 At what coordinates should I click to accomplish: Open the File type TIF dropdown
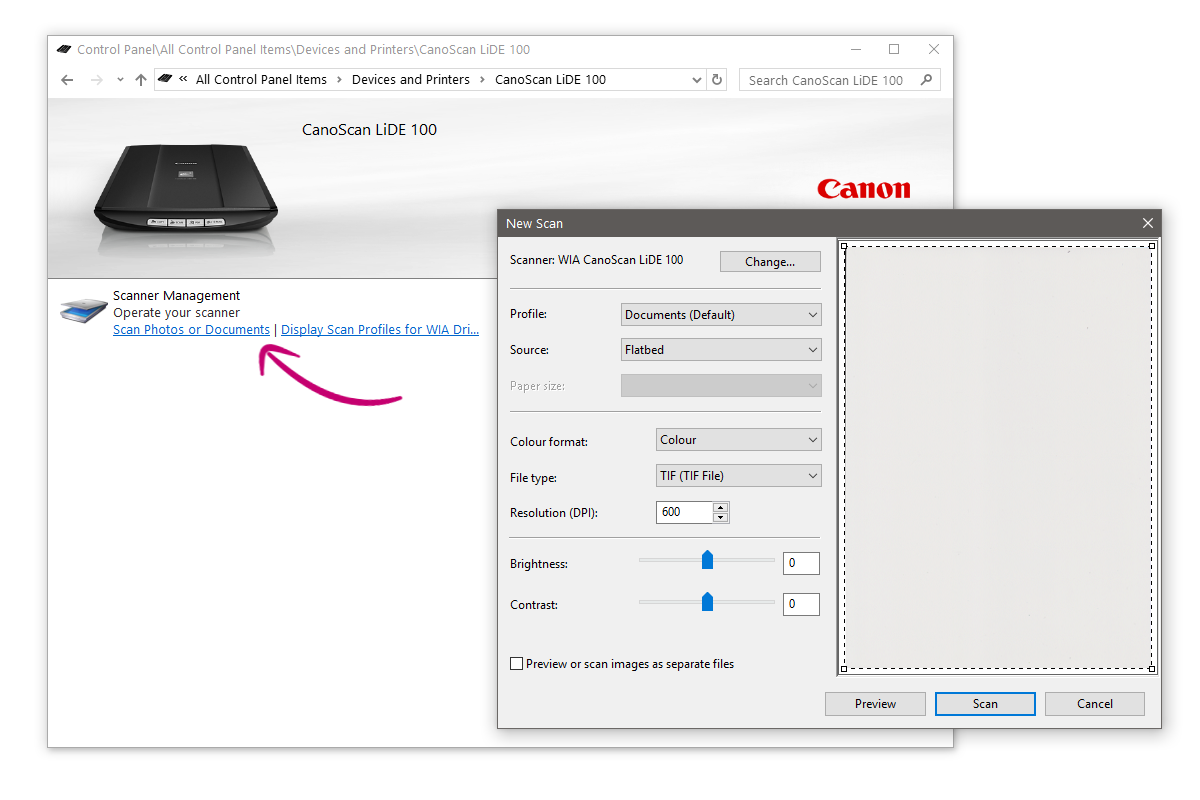[x=739, y=477]
